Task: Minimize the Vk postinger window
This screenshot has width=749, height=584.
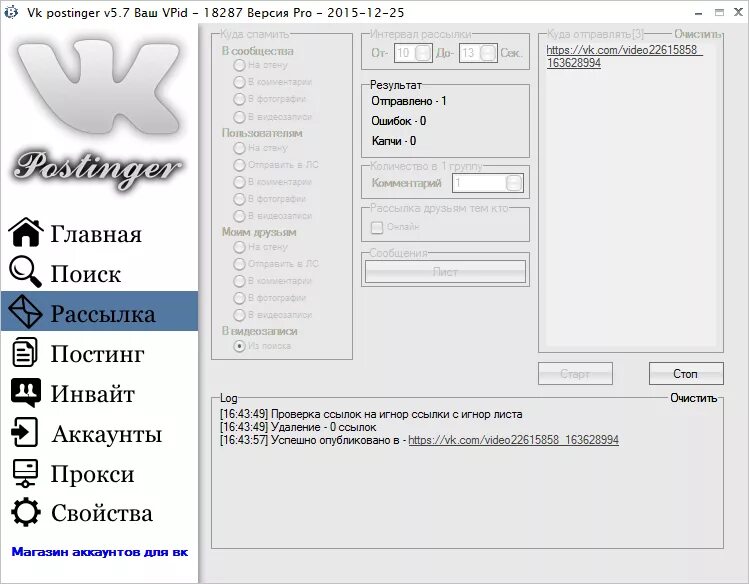Action: point(699,13)
